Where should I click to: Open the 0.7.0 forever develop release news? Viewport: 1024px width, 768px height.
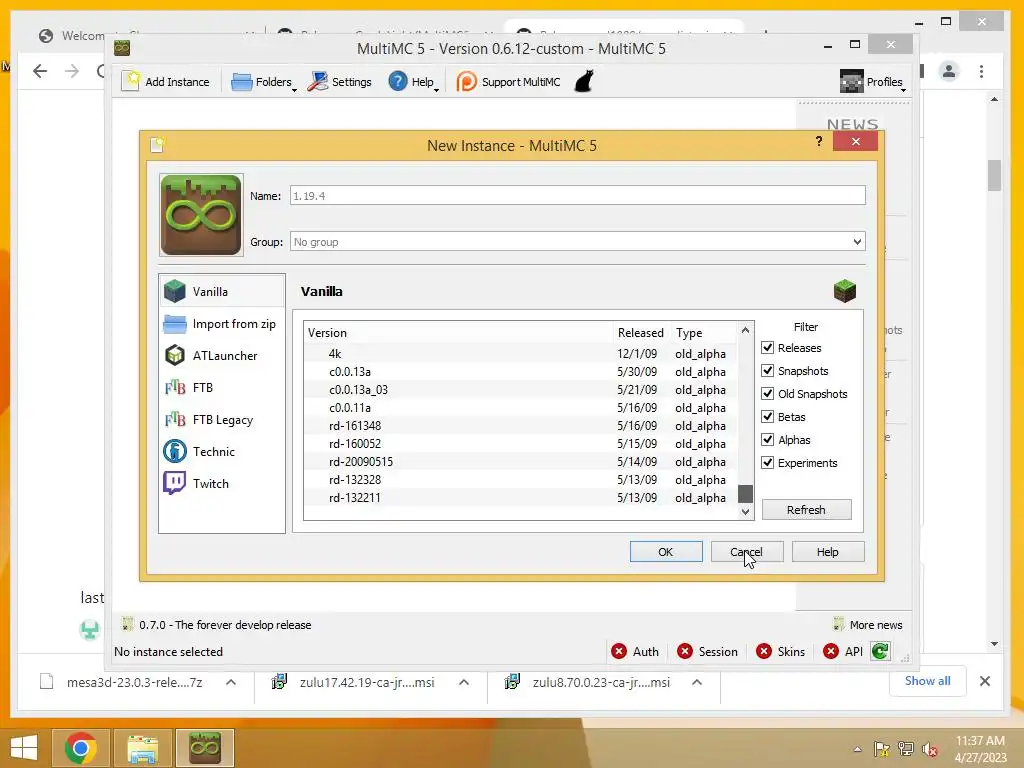[x=217, y=625]
